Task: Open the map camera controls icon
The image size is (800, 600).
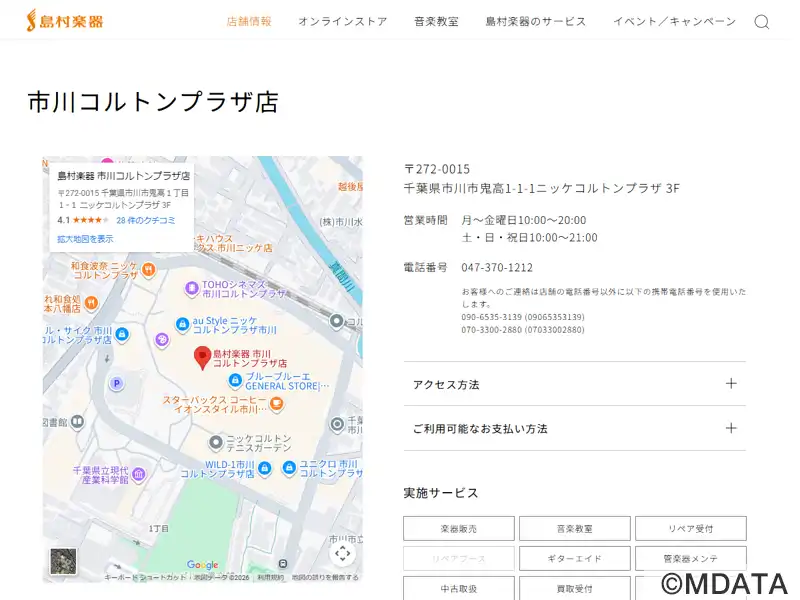Action: tap(342, 553)
